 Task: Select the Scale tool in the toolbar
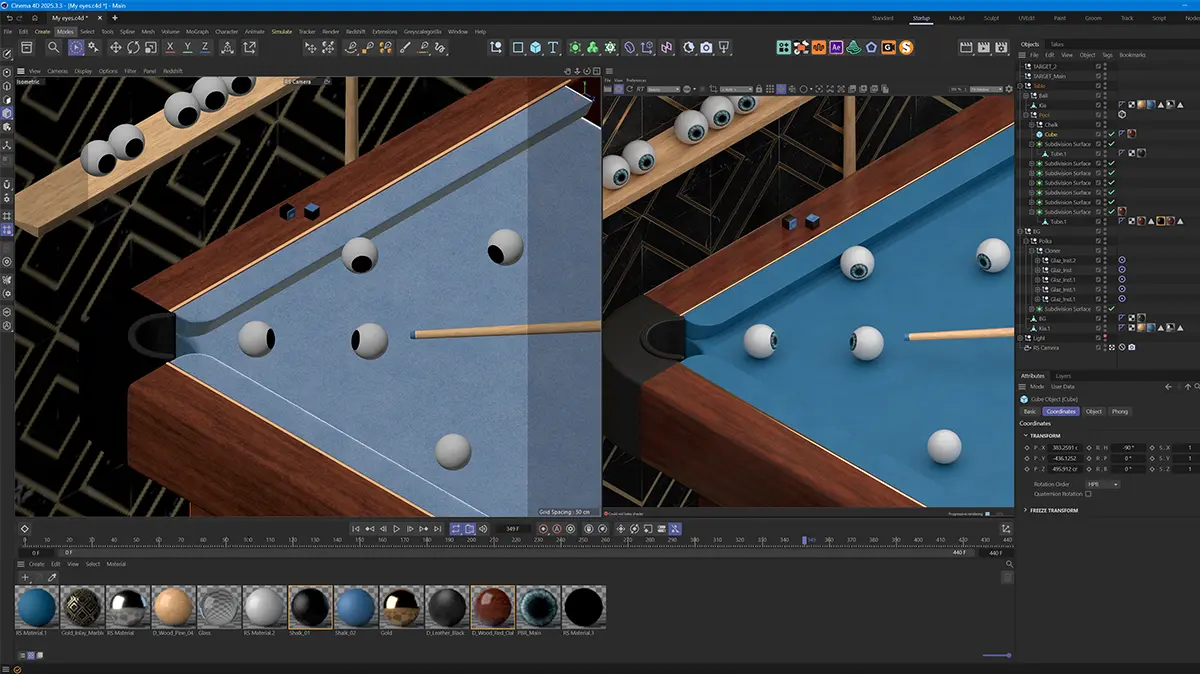pyautogui.click(x=152, y=47)
